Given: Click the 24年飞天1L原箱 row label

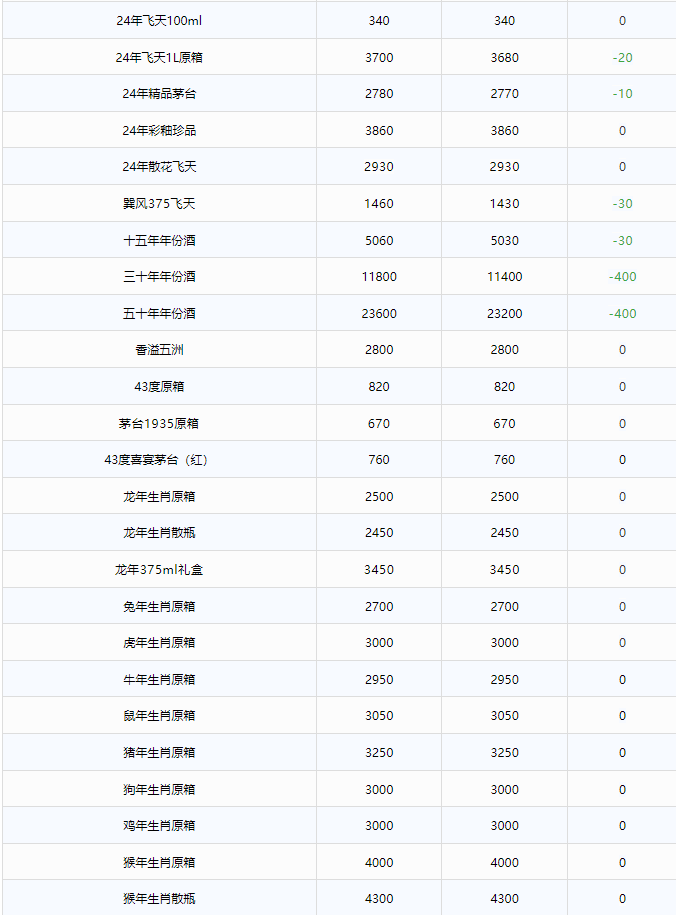Looking at the screenshot, I should 159,57.
